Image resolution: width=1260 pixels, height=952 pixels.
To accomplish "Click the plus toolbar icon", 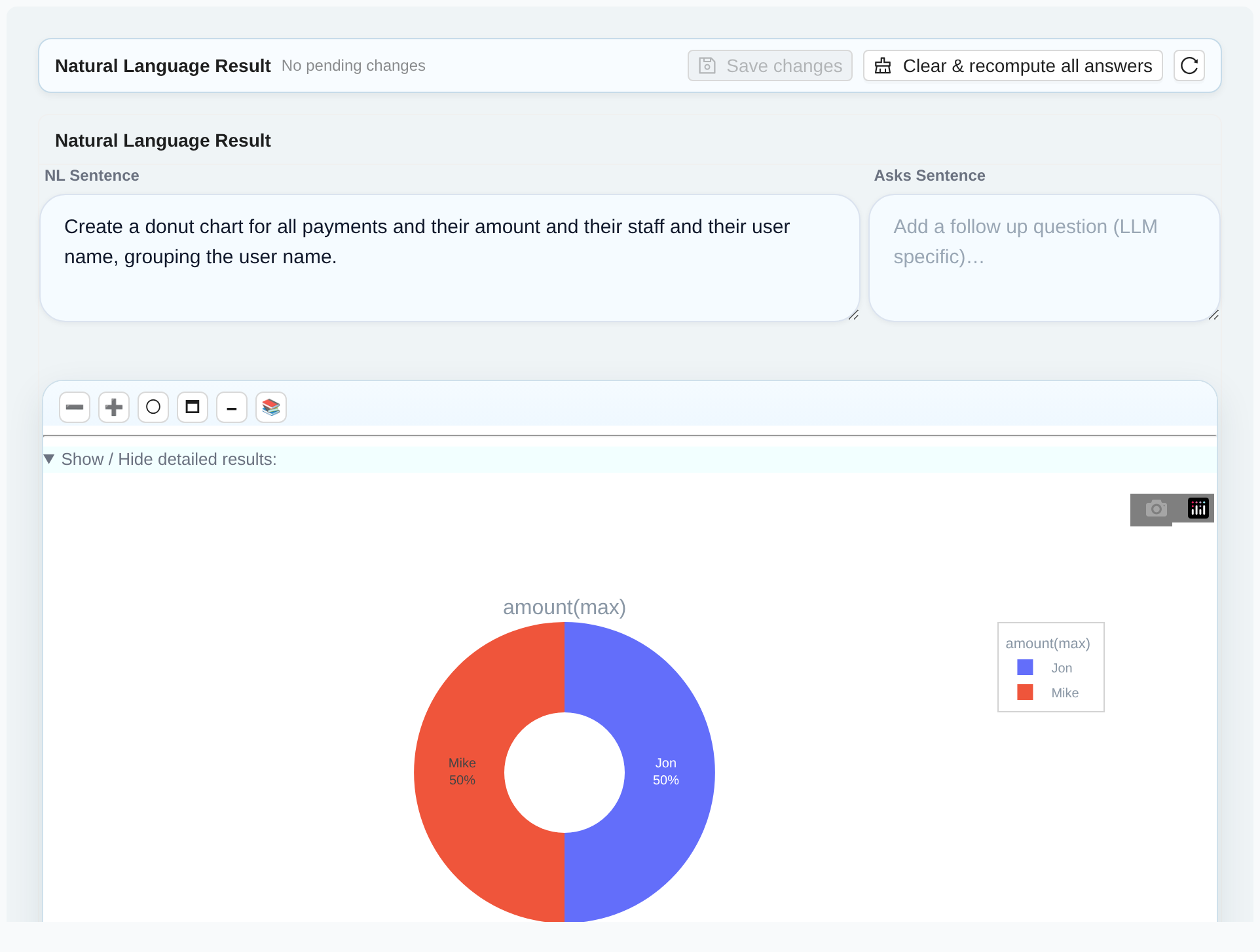I will coord(114,407).
